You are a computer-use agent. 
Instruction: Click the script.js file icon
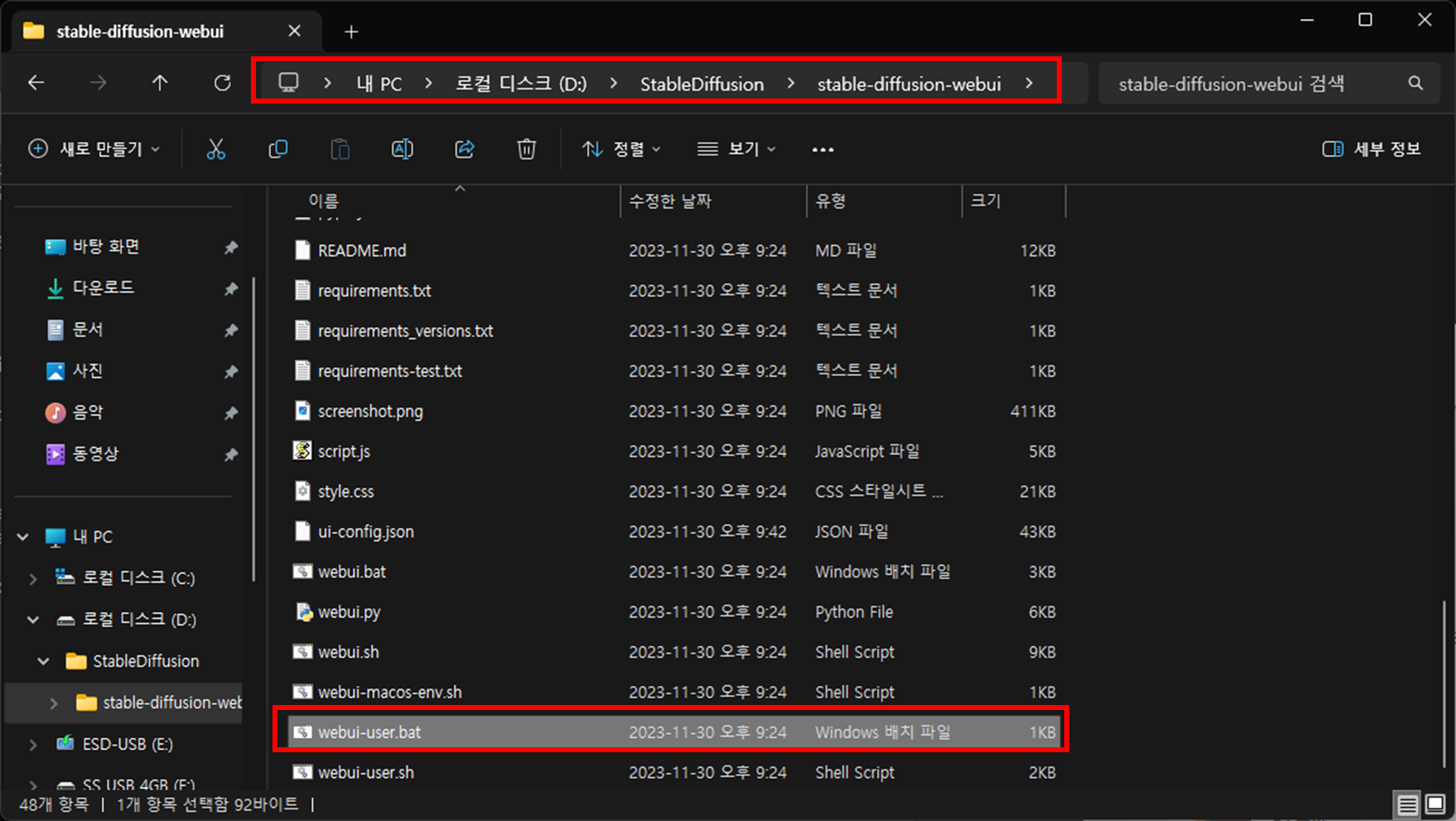pos(302,451)
